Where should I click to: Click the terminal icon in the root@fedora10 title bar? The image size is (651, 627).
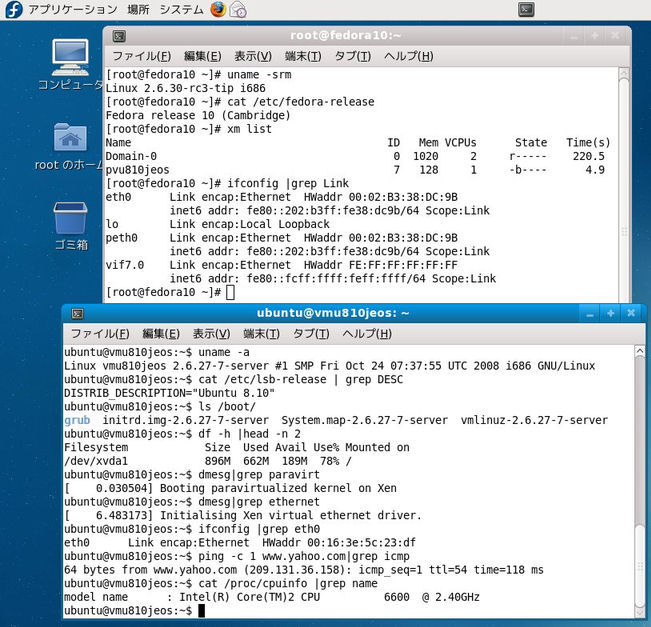tap(119, 36)
